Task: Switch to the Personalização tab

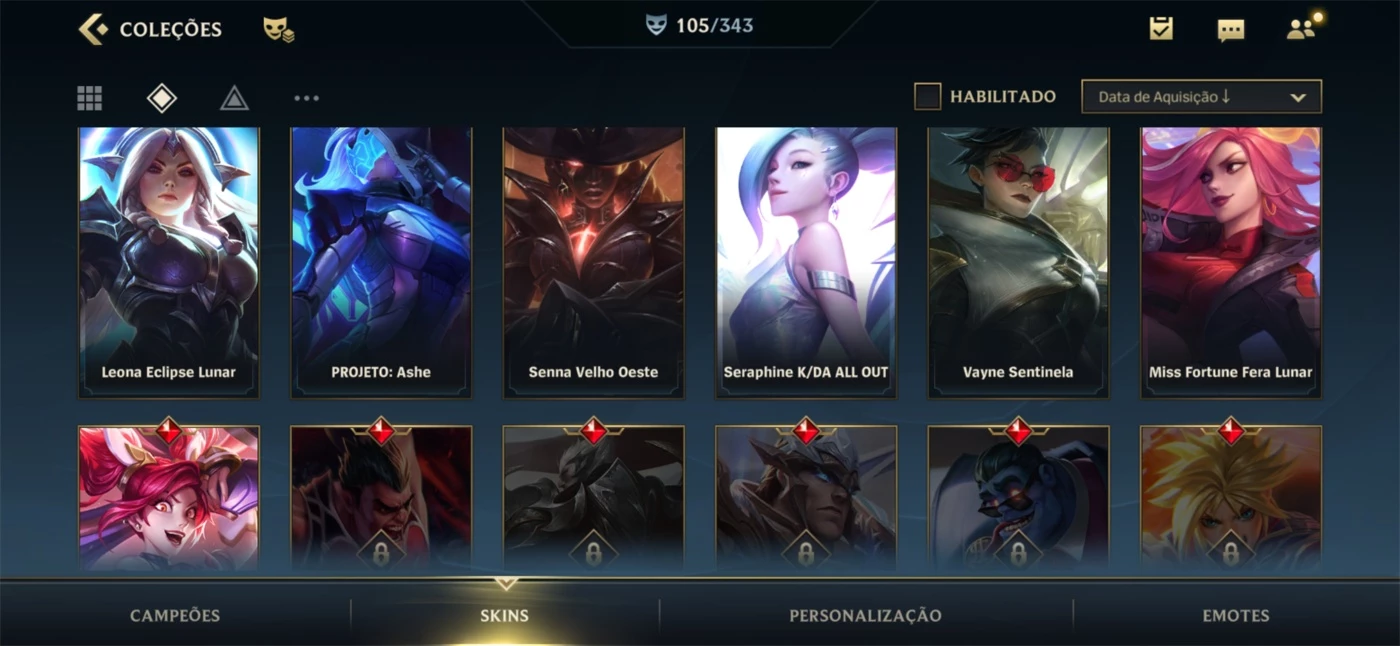Action: (865, 615)
